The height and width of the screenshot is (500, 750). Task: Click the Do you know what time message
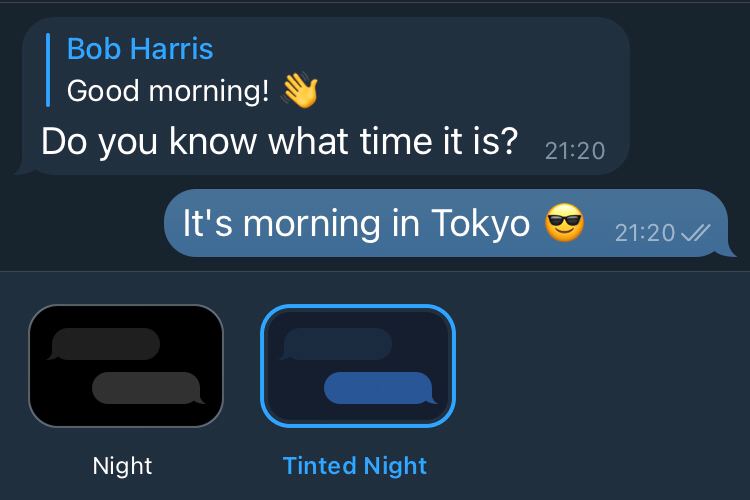[280, 141]
